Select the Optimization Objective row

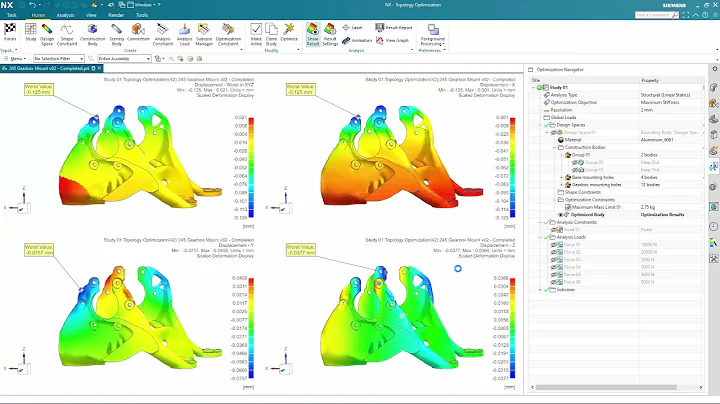pos(617,102)
